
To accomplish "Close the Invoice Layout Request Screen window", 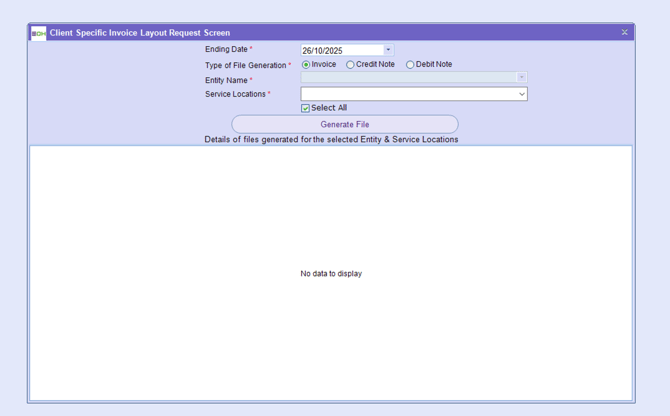I will tap(625, 32).
